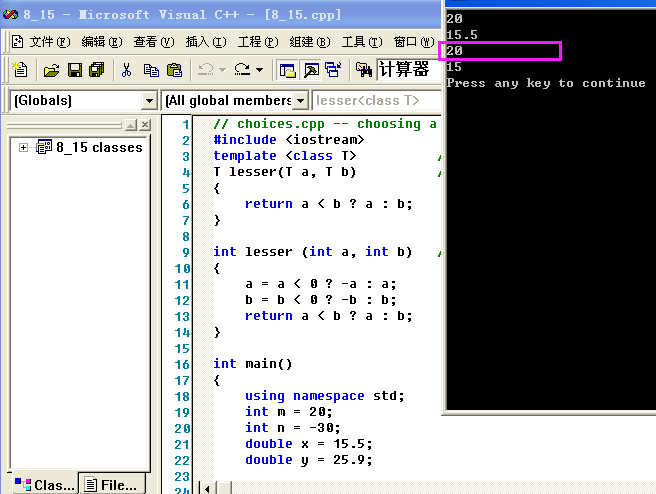Click the document icon left of 文件 menu
Viewport: 656px width, 494px height.
click(x=18, y=41)
